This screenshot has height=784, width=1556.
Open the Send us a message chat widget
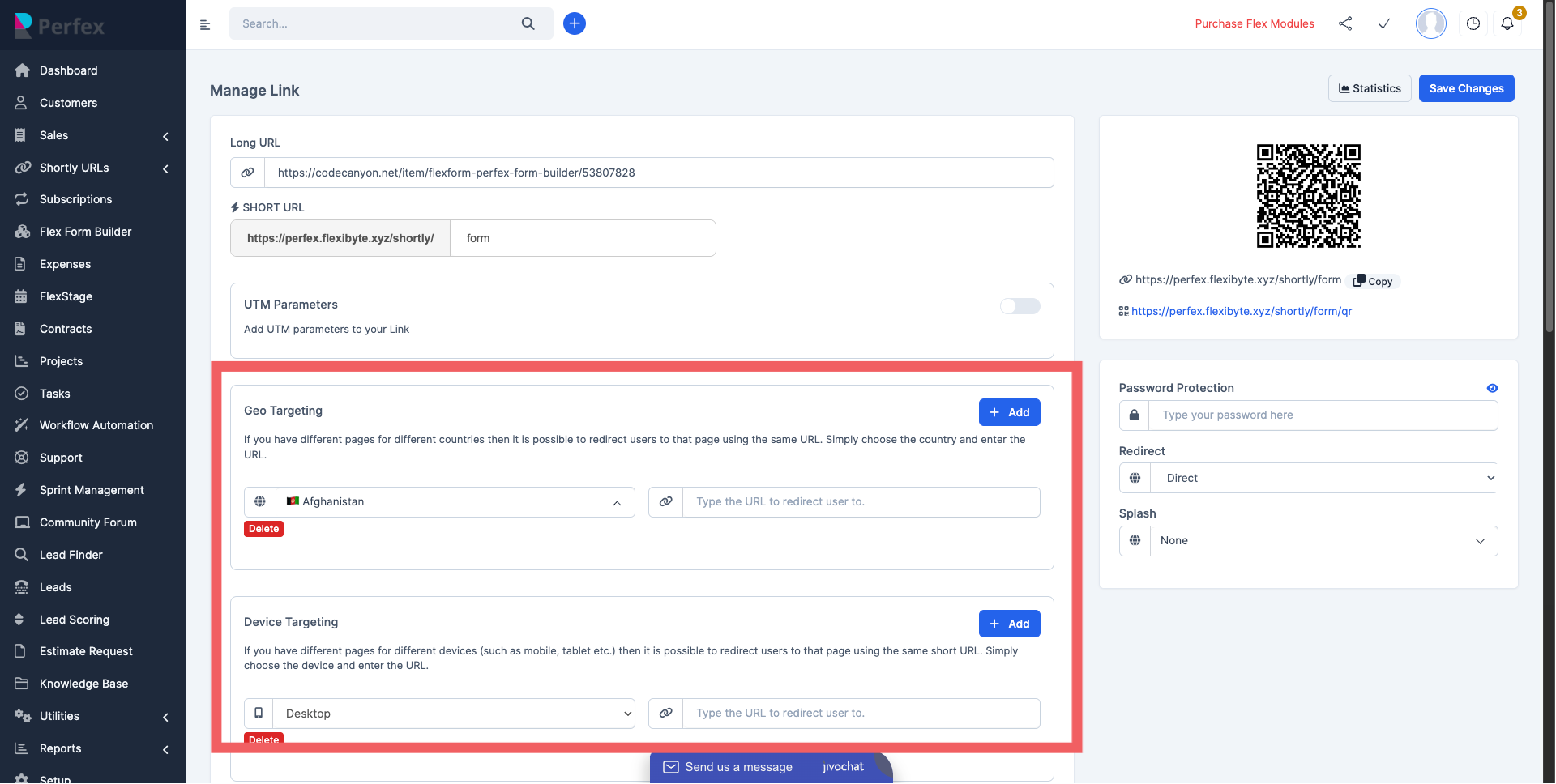pyautogui.click(x=771, y=767)
